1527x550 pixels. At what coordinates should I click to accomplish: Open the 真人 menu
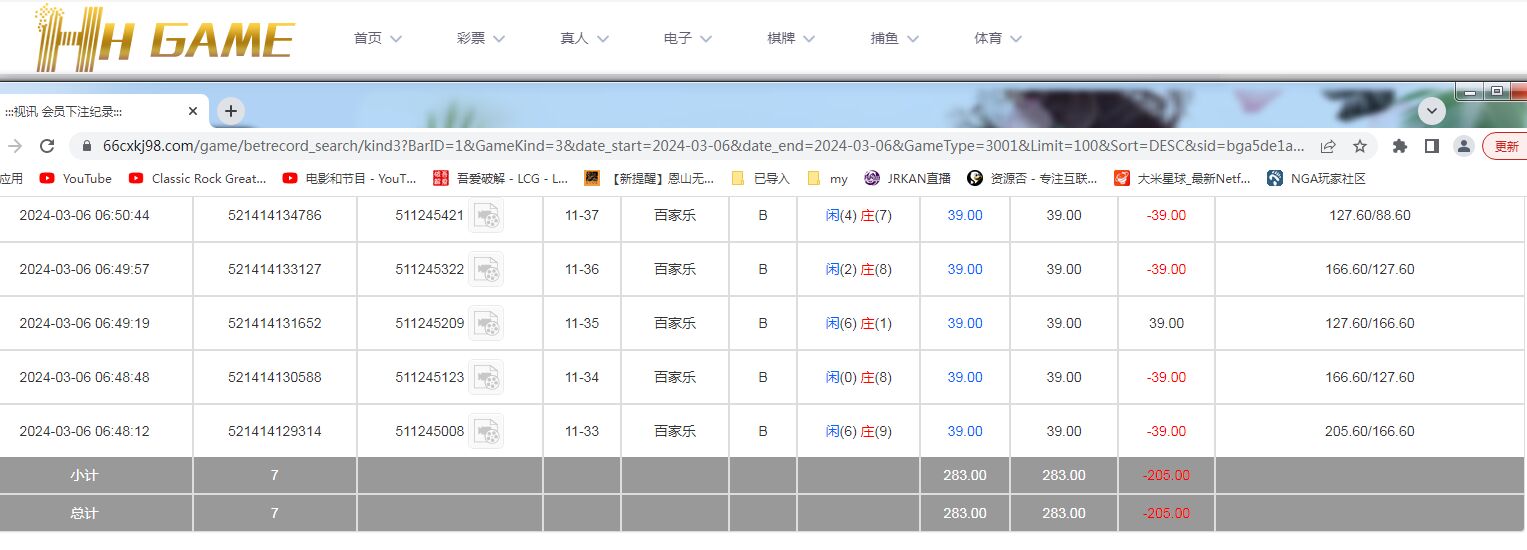tap(584, 38)
